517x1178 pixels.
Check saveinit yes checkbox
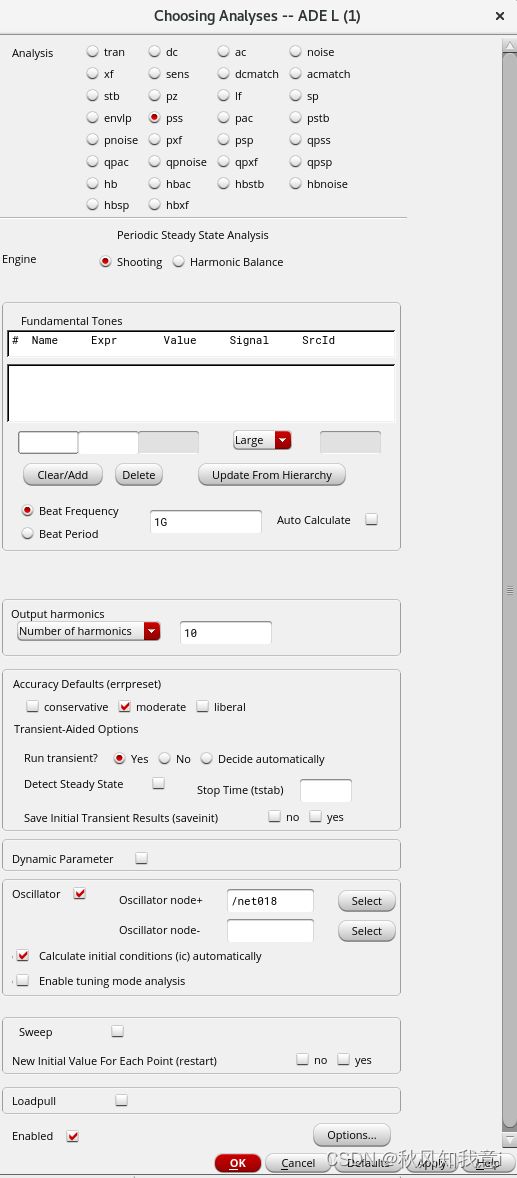(316, 816)
